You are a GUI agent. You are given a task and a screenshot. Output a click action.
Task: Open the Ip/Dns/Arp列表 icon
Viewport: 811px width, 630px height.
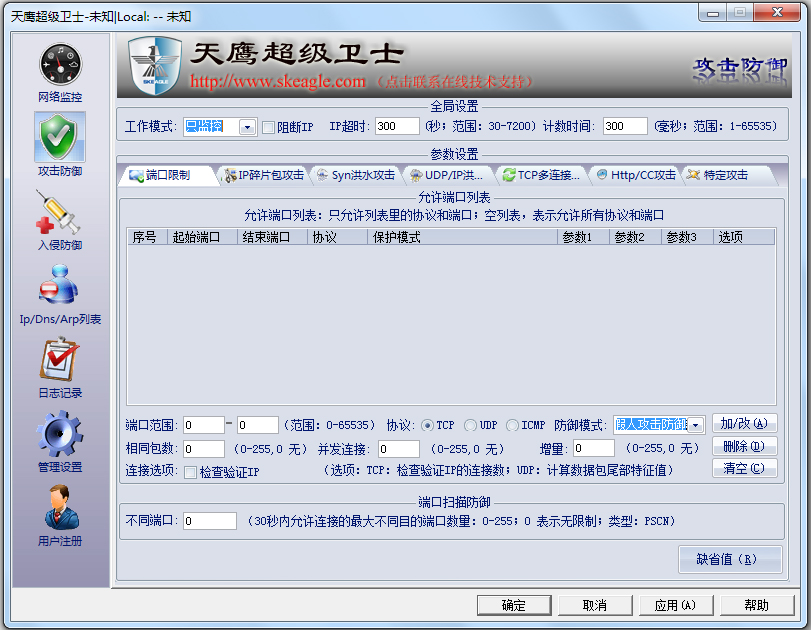point(59,284)
